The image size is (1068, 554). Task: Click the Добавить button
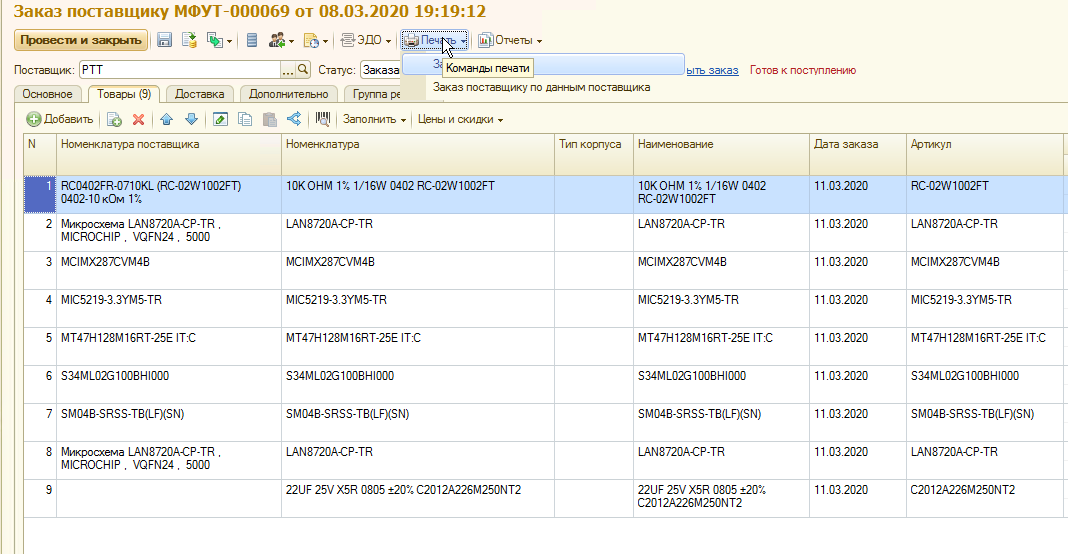point(60,119)
